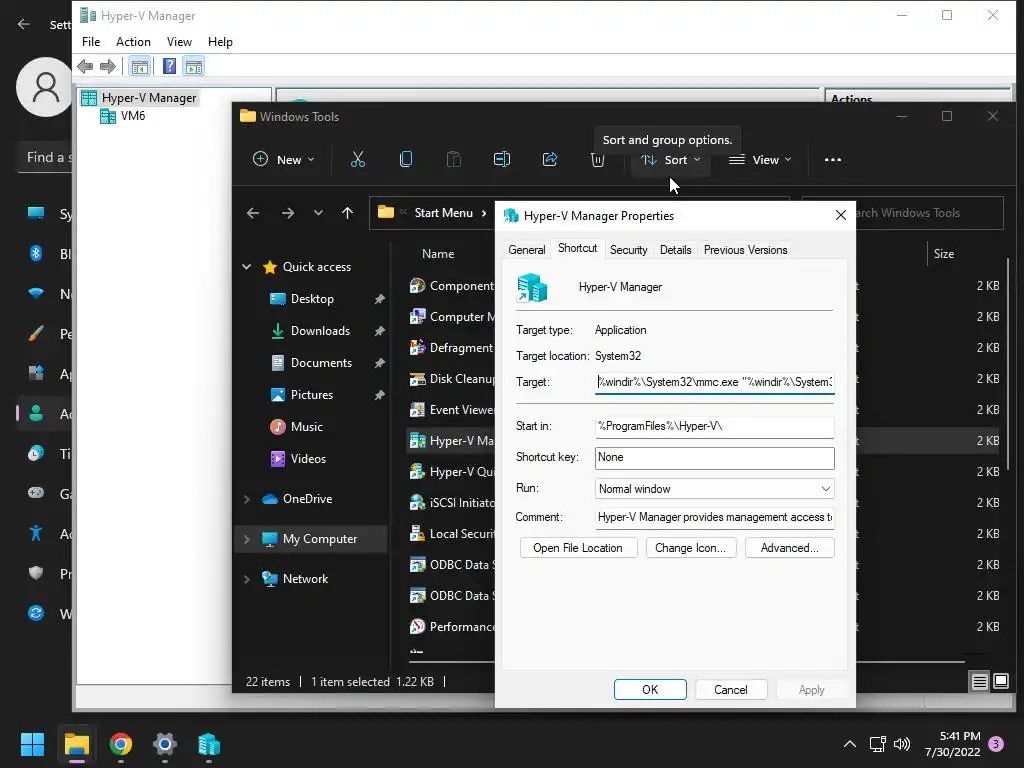Screen dimensions: 1024x768
Task: Collapse the Quick access tree node
Action: point(247,266)
